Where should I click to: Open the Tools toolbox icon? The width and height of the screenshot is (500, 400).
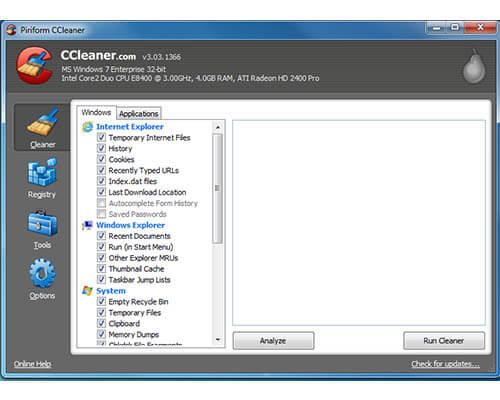click(42, 223)
